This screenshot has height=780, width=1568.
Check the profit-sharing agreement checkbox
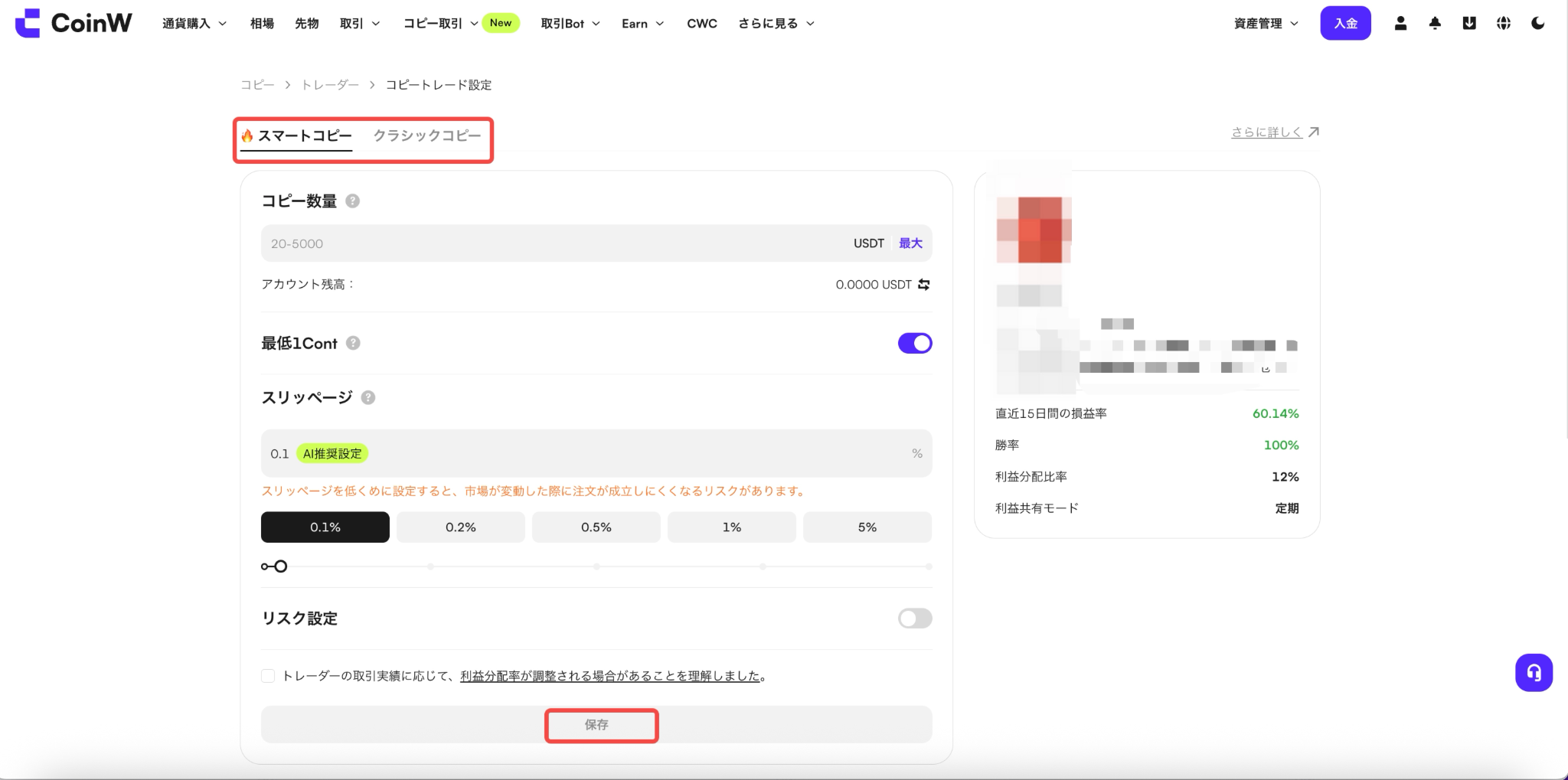[x=268, y=676]
